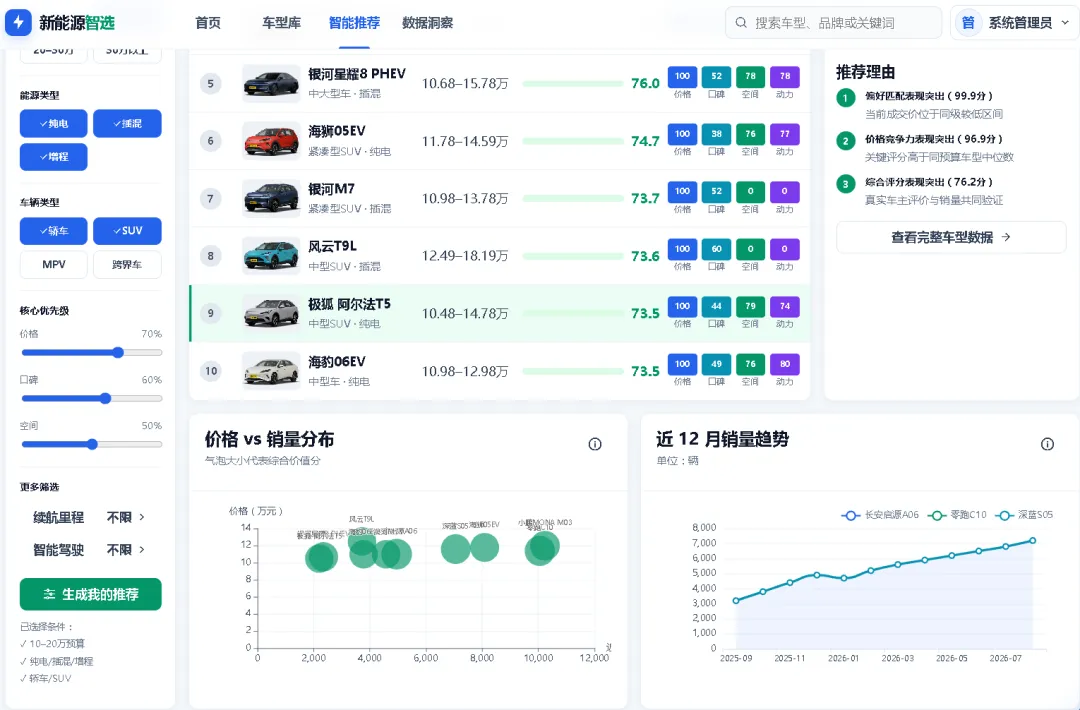This screenshot has height=710, width=1080.
Task: Click 海豹06EV model name
Action: 337,362
